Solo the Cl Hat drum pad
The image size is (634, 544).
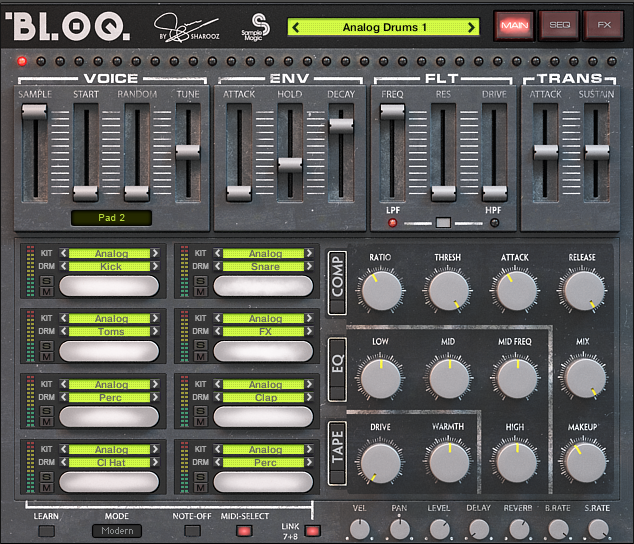(x=46, y=477)
